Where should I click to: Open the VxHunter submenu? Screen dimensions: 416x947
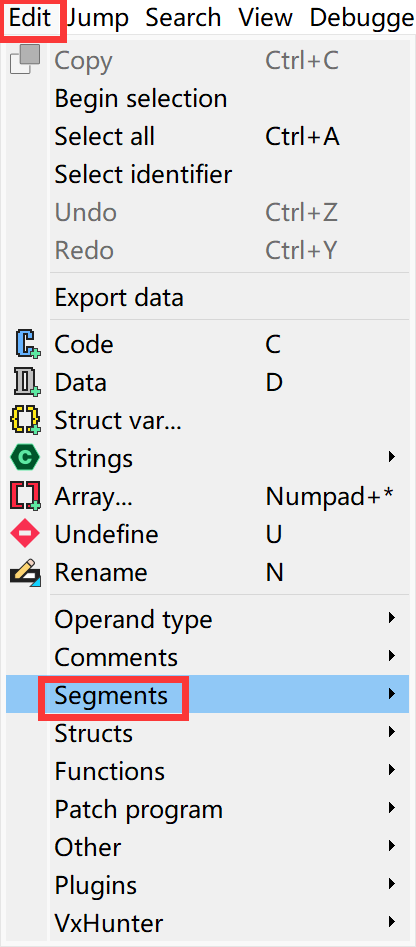(208, 923)
